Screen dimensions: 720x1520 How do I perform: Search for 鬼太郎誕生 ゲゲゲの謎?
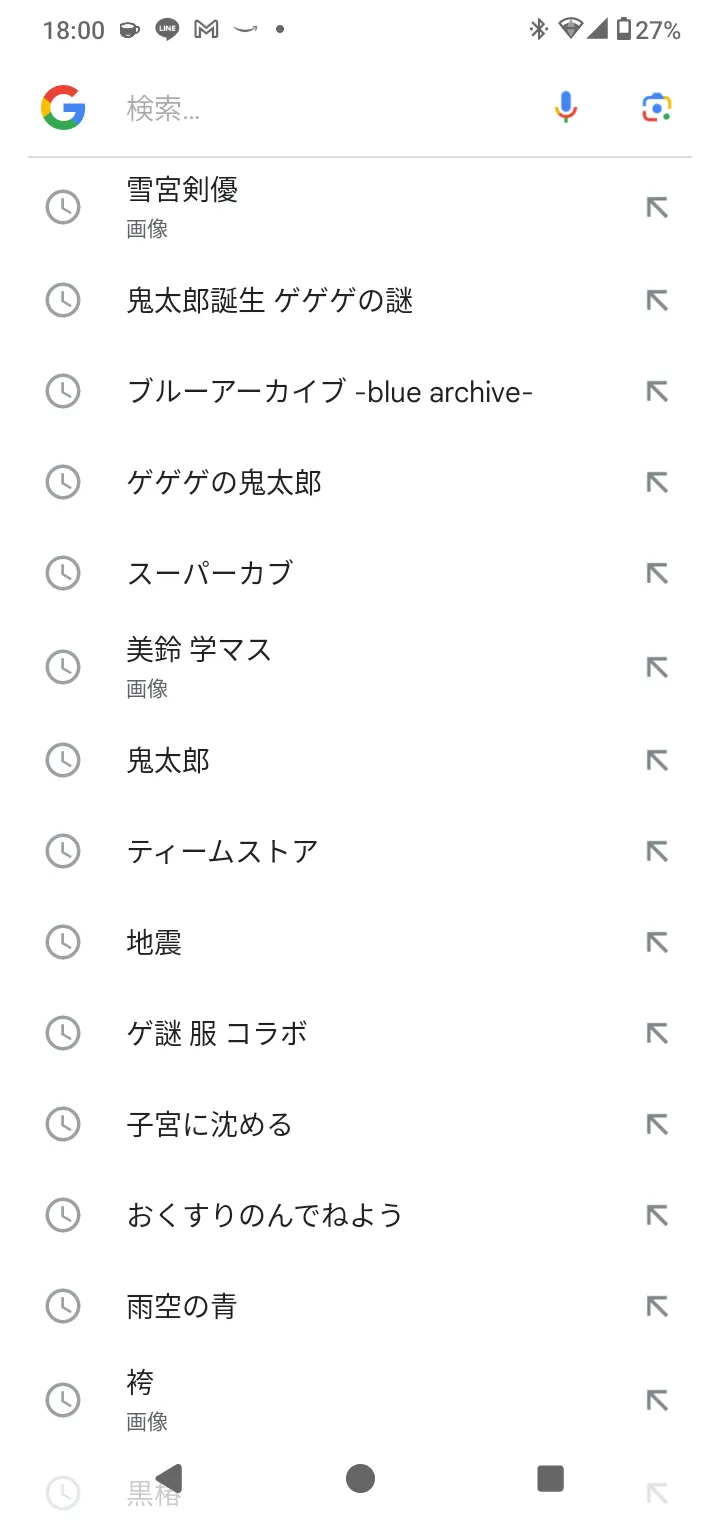point(270,300)
